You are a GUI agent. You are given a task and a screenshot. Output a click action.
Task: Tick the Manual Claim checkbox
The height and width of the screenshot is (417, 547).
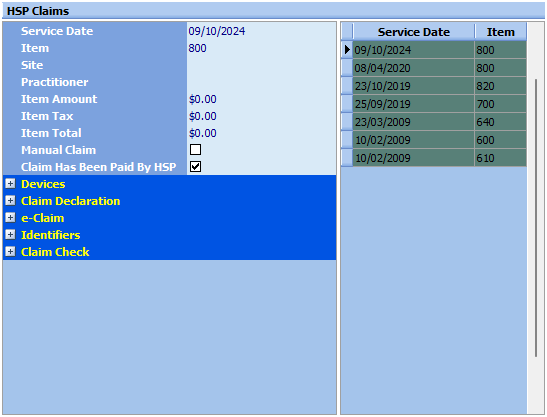coord(195,150)
